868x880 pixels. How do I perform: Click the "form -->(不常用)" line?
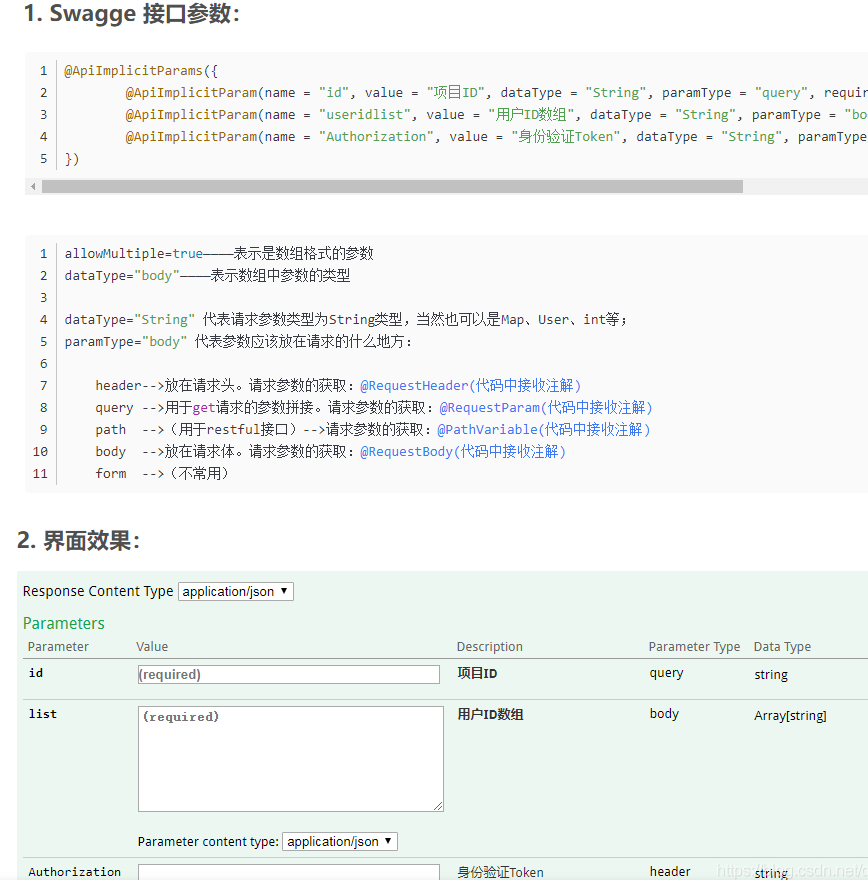pyautogui.click(x=162, y=473)
